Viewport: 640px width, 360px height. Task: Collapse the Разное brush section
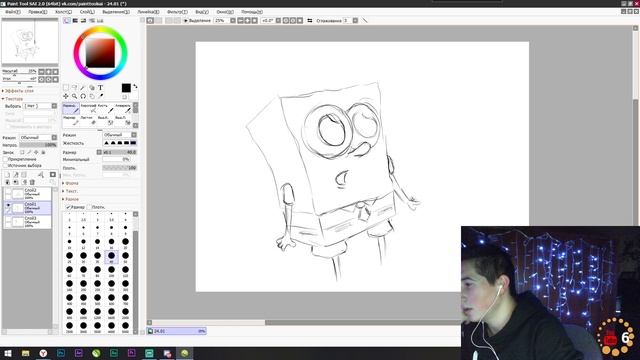point(70,199)
